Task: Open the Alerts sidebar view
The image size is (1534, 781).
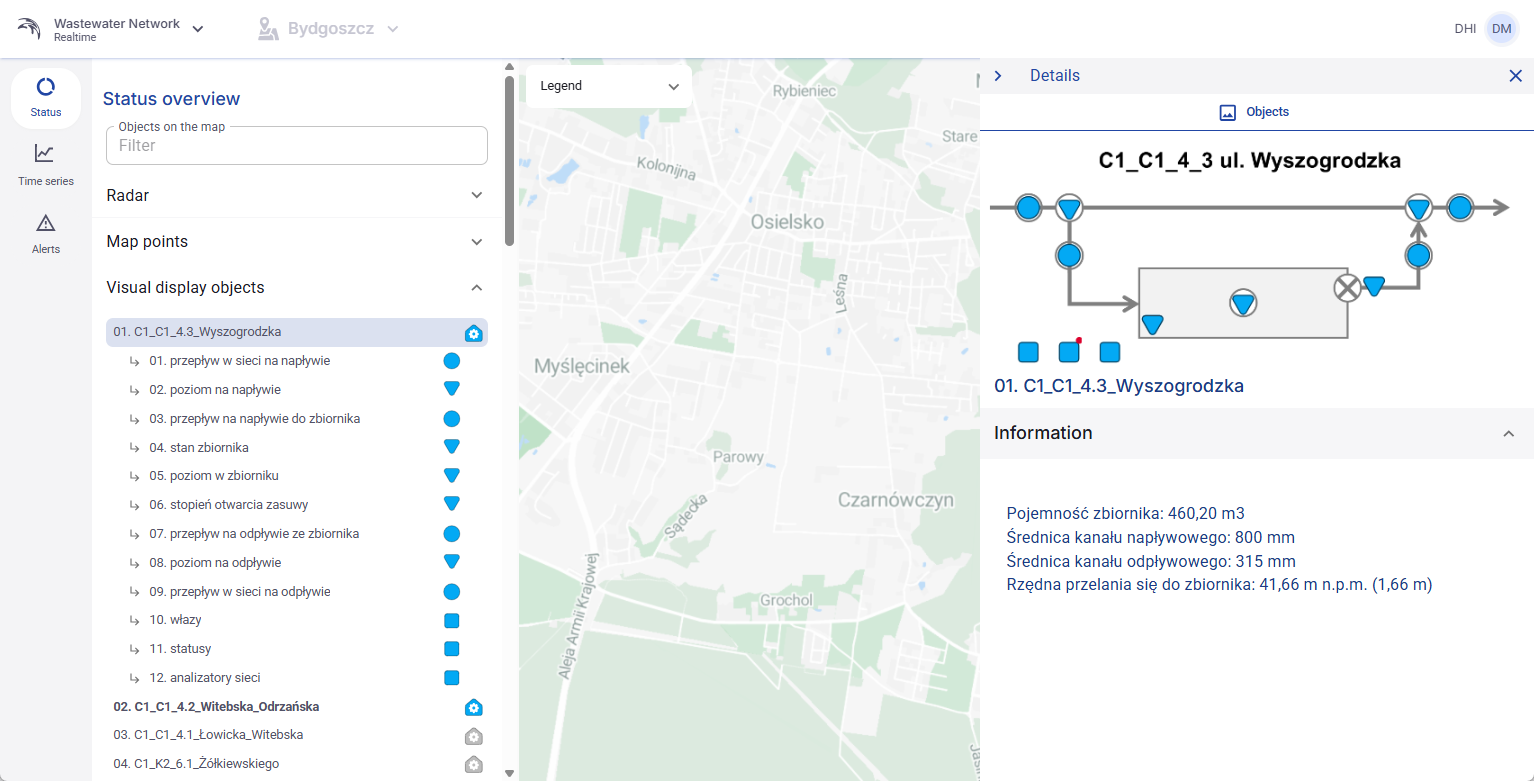Action: click(46, 234)
